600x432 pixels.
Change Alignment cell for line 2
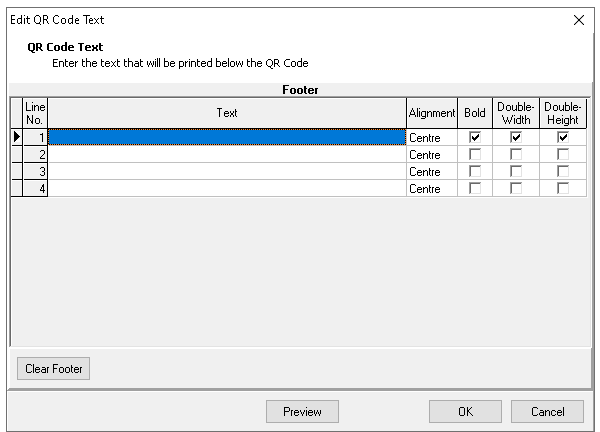[431, 154]
